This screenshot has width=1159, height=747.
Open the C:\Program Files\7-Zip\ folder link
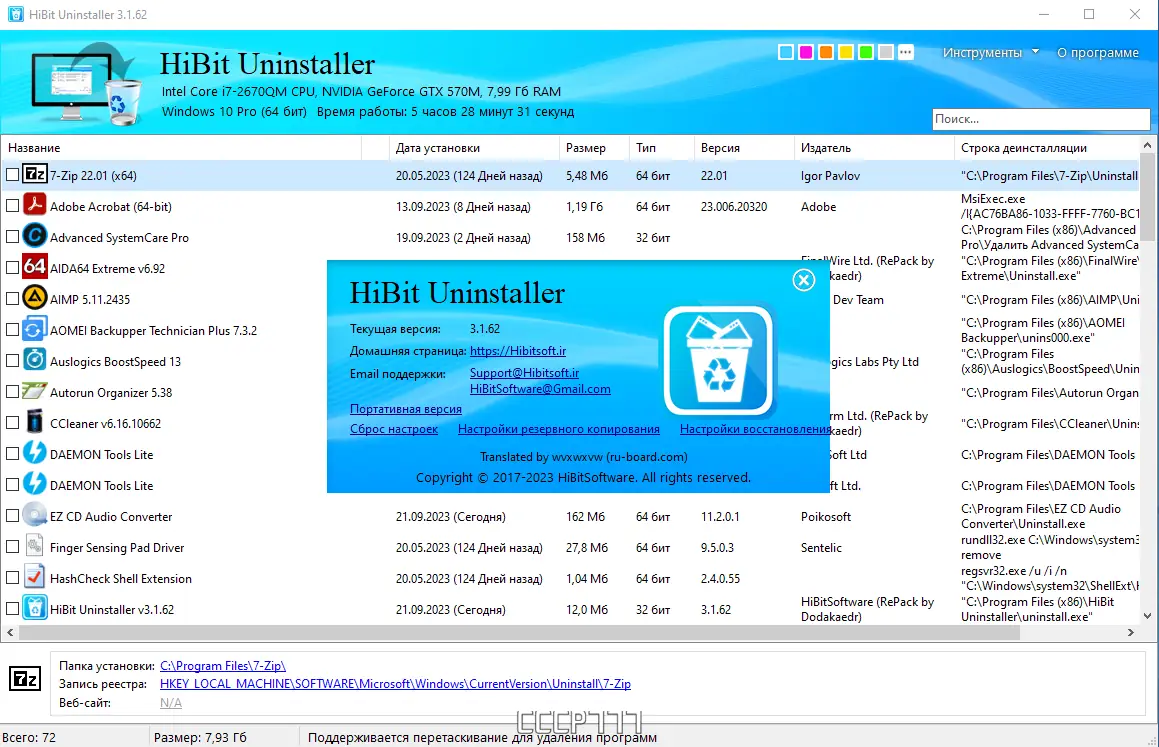222,666
